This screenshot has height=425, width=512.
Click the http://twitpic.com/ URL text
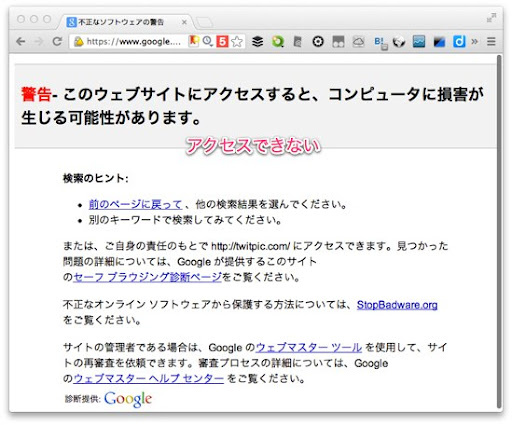(251, 246)
